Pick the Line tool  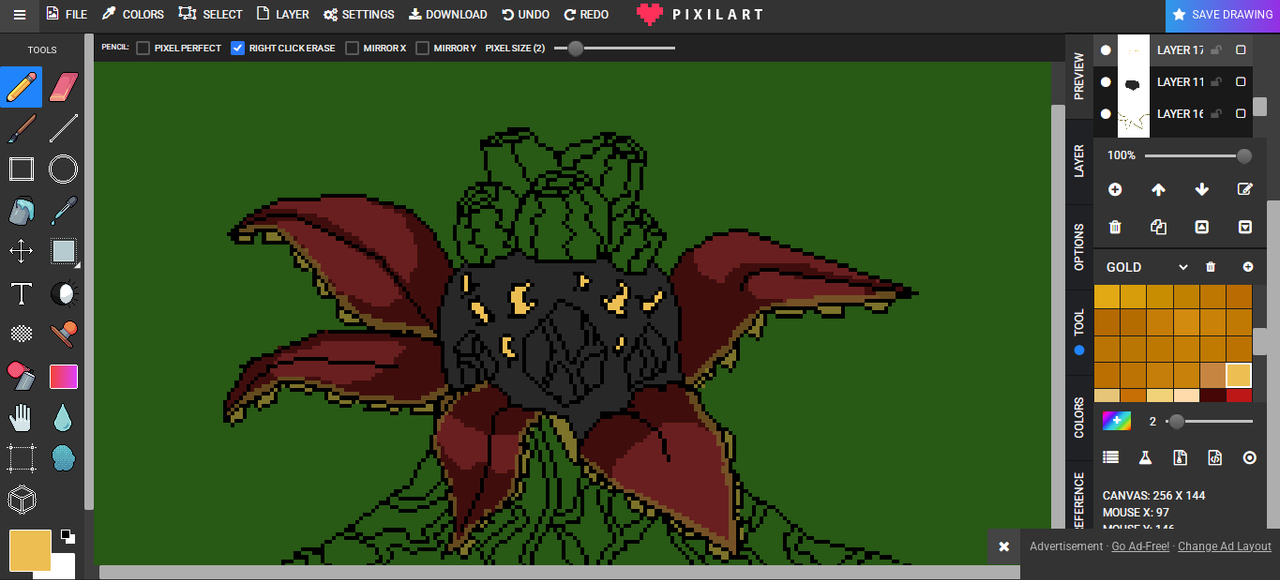(63, 128)
